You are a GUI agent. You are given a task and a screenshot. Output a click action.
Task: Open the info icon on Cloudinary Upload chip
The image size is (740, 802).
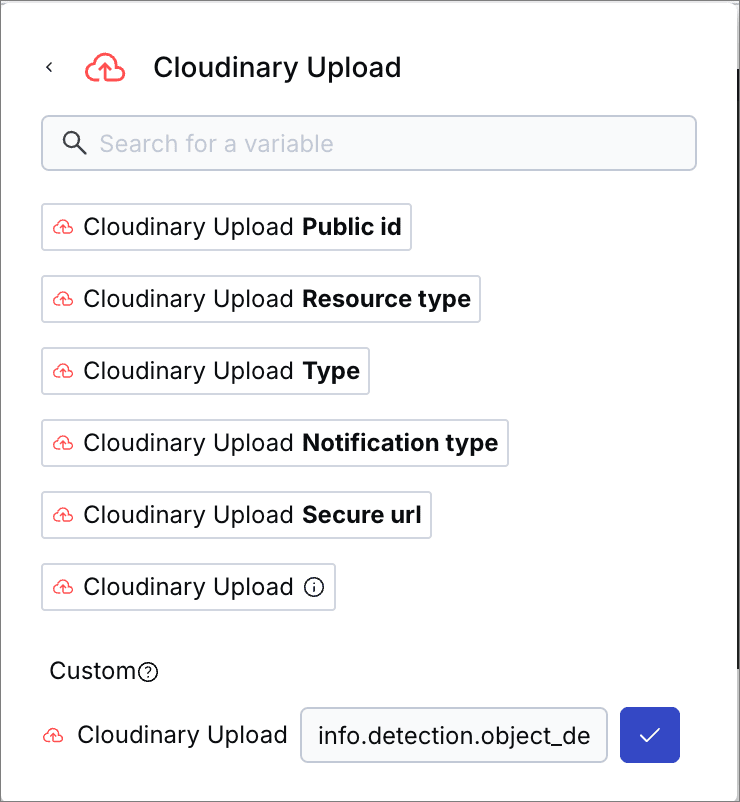coord(314,587)
